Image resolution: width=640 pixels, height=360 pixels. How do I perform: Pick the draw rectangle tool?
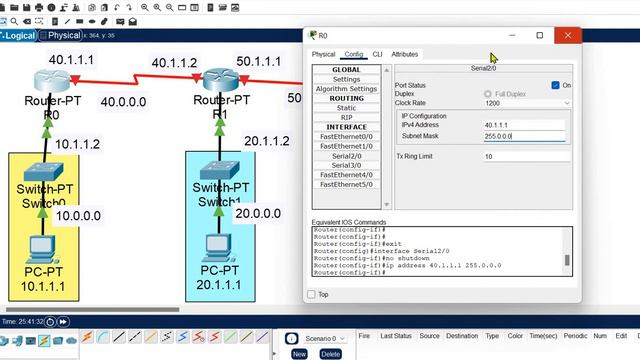(80, 21)
